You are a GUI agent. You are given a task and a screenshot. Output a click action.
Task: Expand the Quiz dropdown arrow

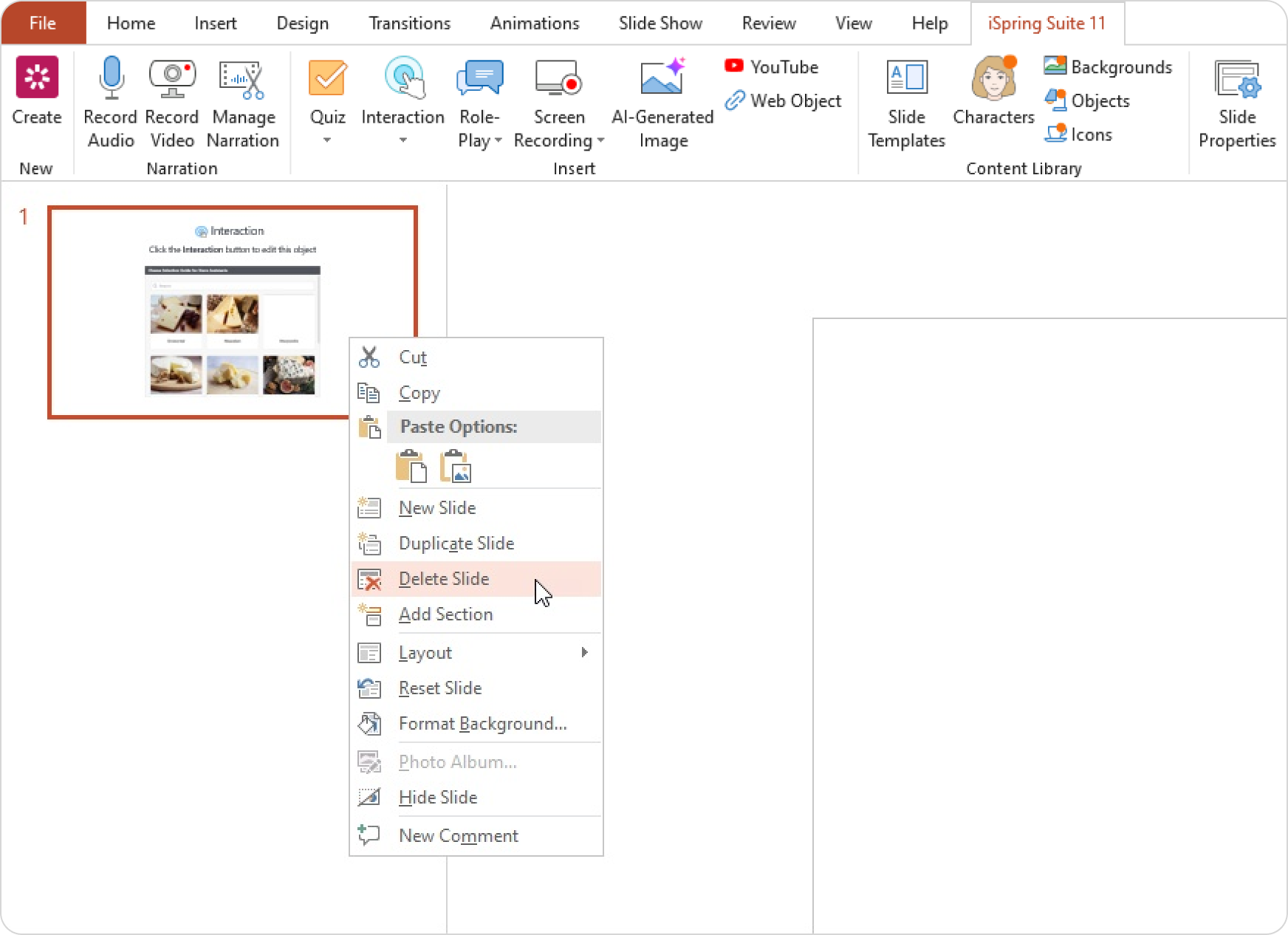click(x=327, y=140)
